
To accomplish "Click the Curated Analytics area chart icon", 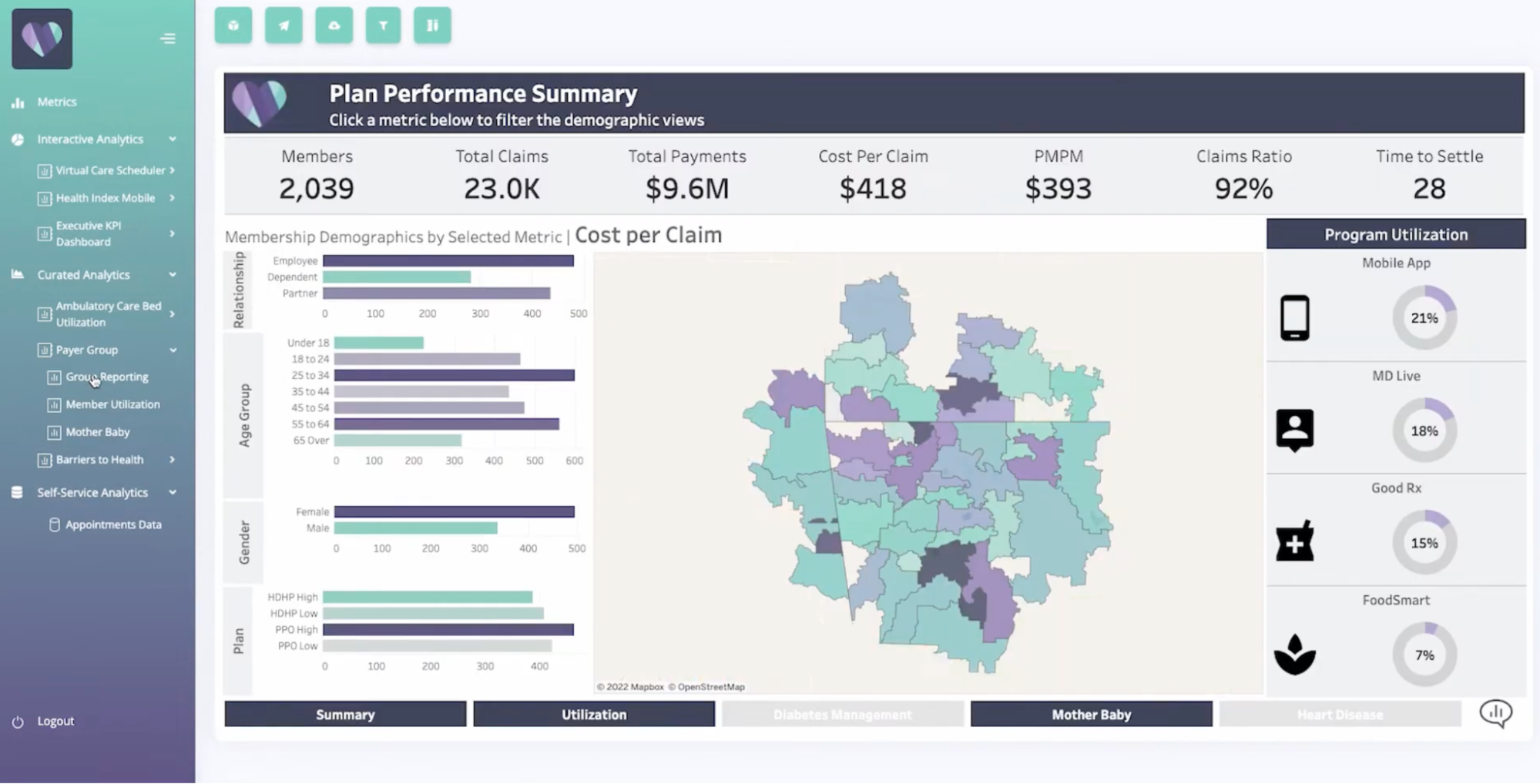I will click(x=18, y=274).
